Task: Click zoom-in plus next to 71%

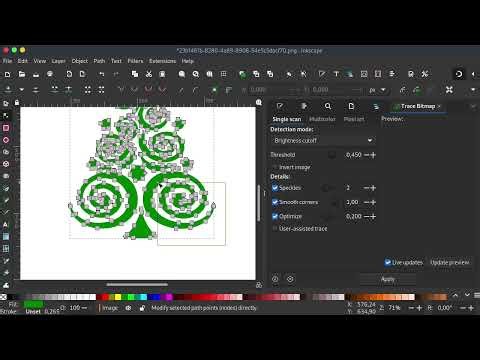Action: pyautogui.click(x=419, y=308)
